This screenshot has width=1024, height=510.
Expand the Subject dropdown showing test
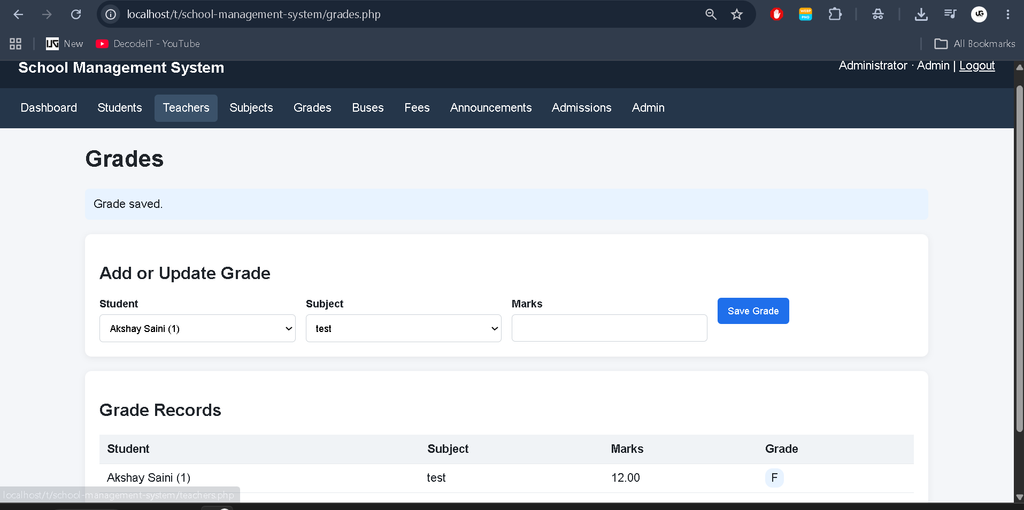click(404, 328)
